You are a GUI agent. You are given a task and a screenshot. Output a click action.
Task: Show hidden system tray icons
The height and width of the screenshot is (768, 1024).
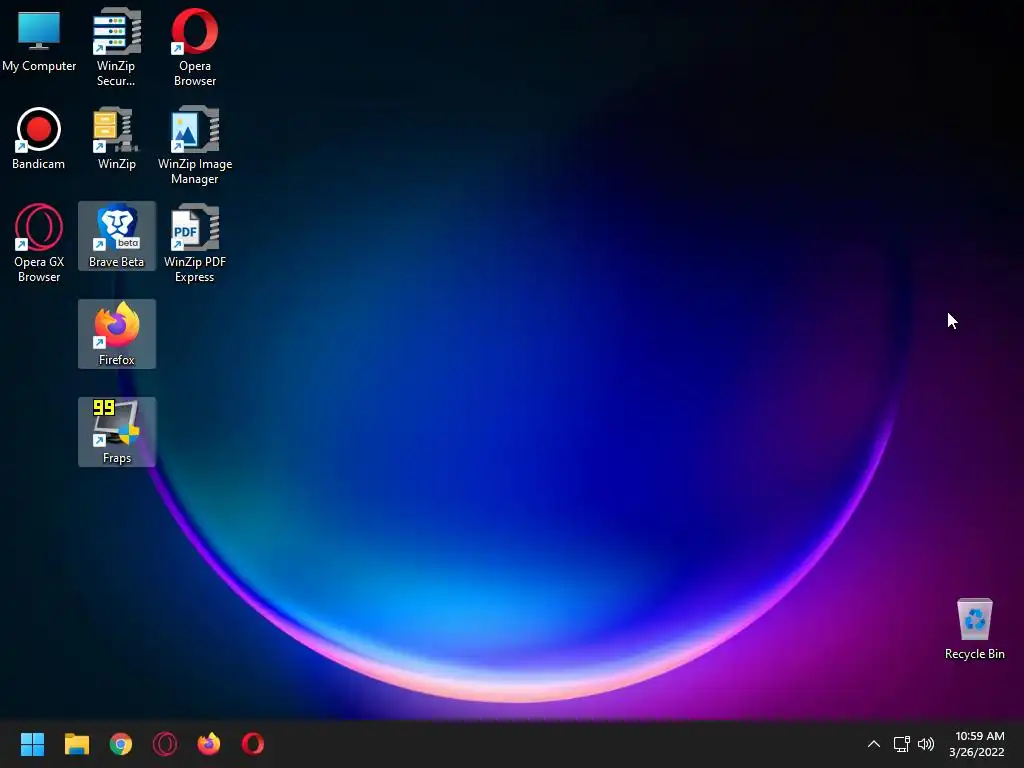[874, 744]
